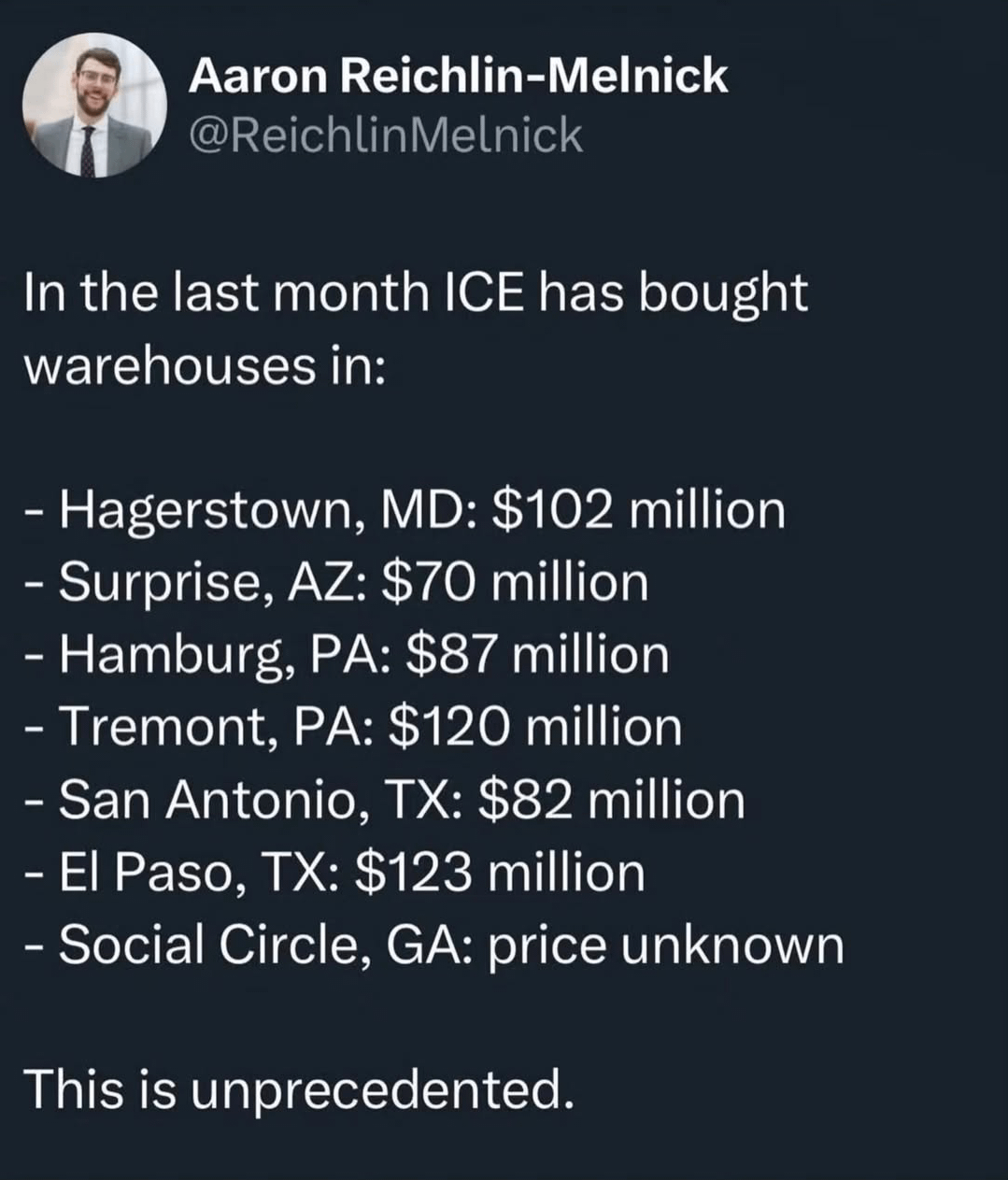Image resolution: width=1008 pixels, height=1180 pixels.
Task: Click the $70 million amount
Action: (516, 584)
